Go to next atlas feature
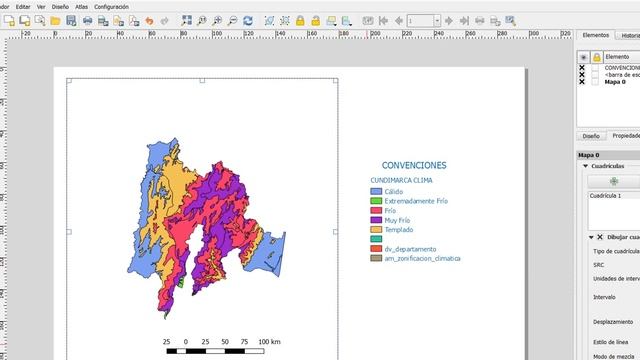This screenshot has height=360, width=640. click(x=449, y=20)
